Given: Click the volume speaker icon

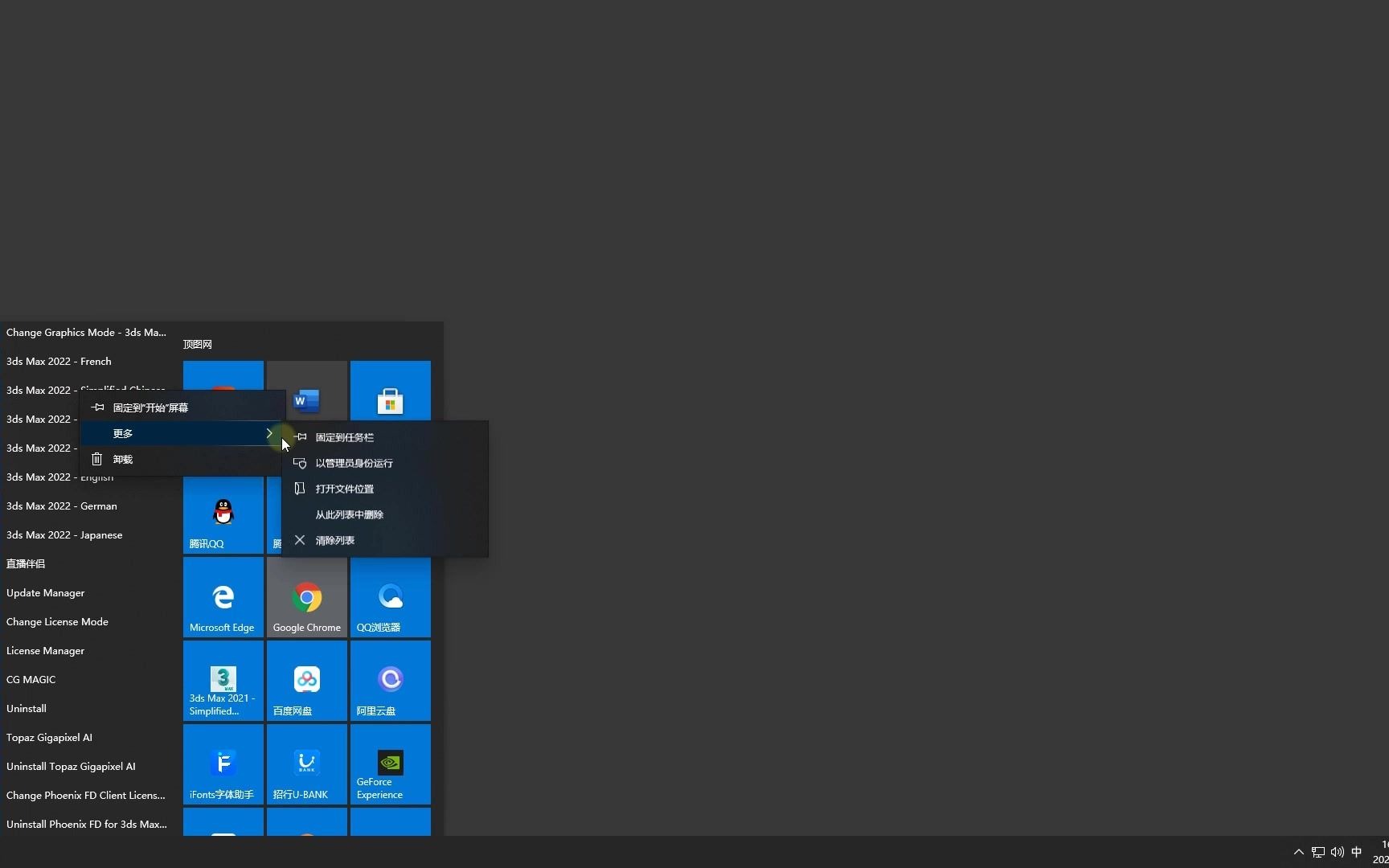Looking at the screenshot, I should (x=1338, y=852).
